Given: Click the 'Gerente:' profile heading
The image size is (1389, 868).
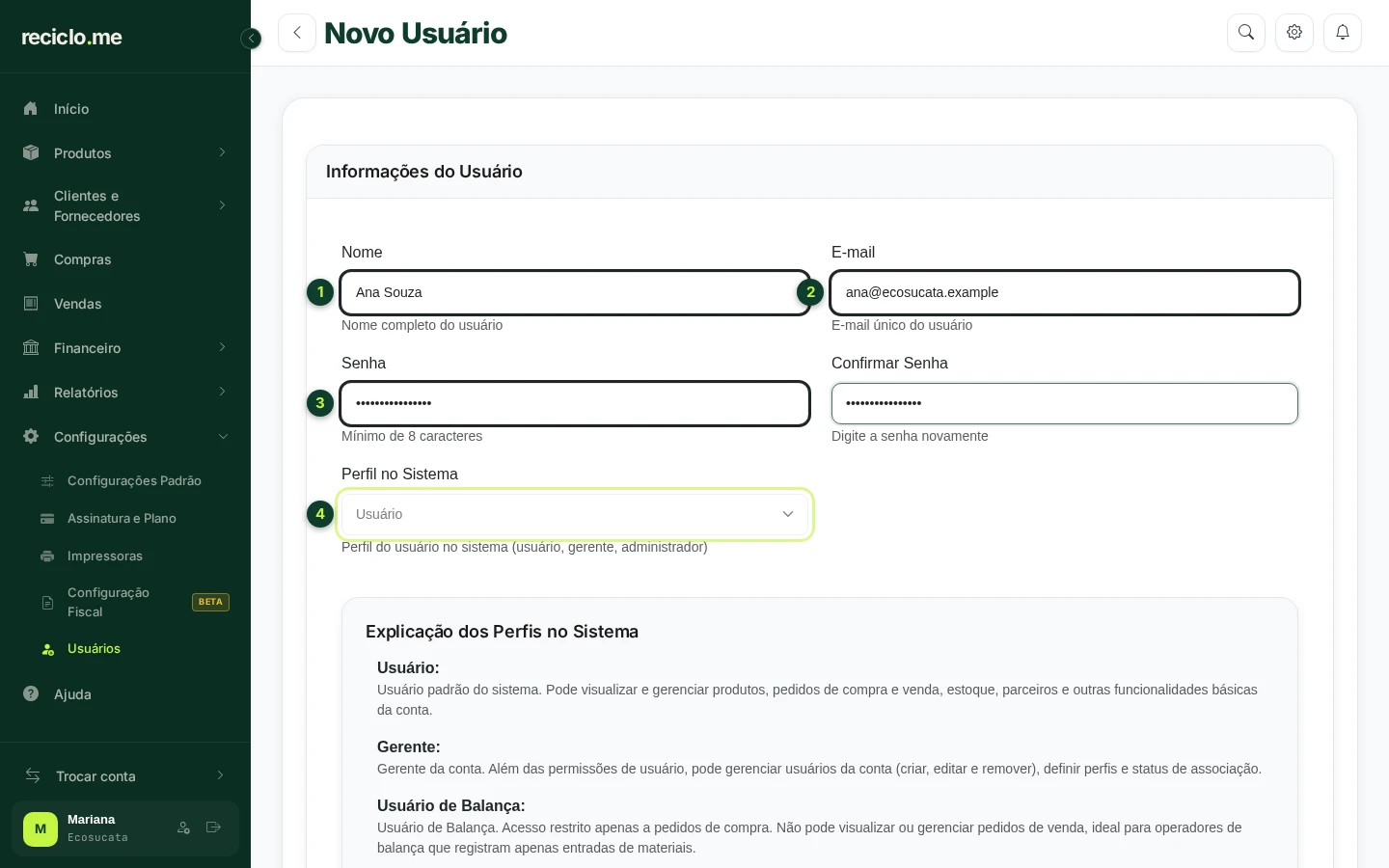Looking at the screenshot, I should (409, 746).
